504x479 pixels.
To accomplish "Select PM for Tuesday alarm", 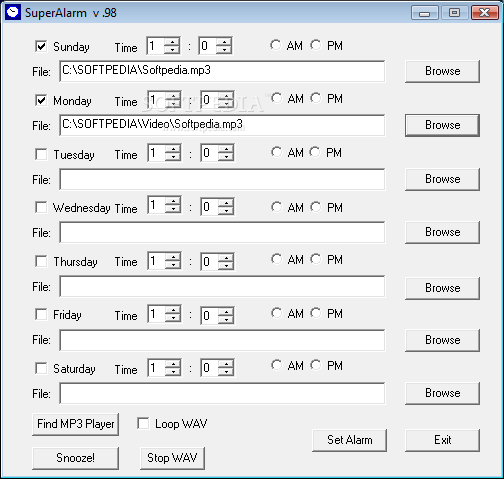I will tap(314, 152).
